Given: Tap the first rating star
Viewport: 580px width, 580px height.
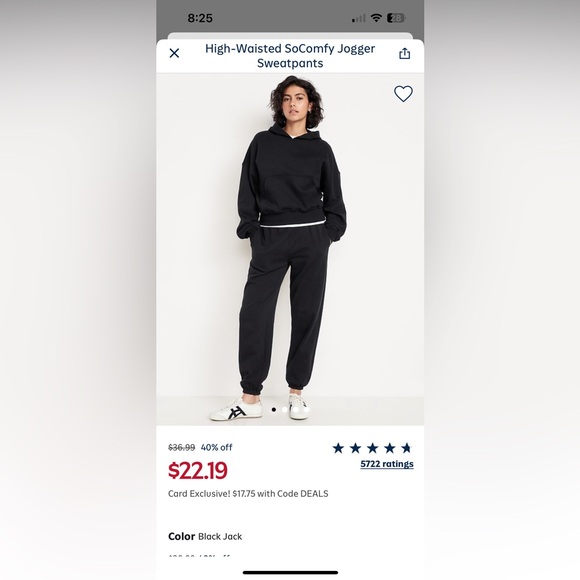Looking at the screenshot, I should point(338,448).
